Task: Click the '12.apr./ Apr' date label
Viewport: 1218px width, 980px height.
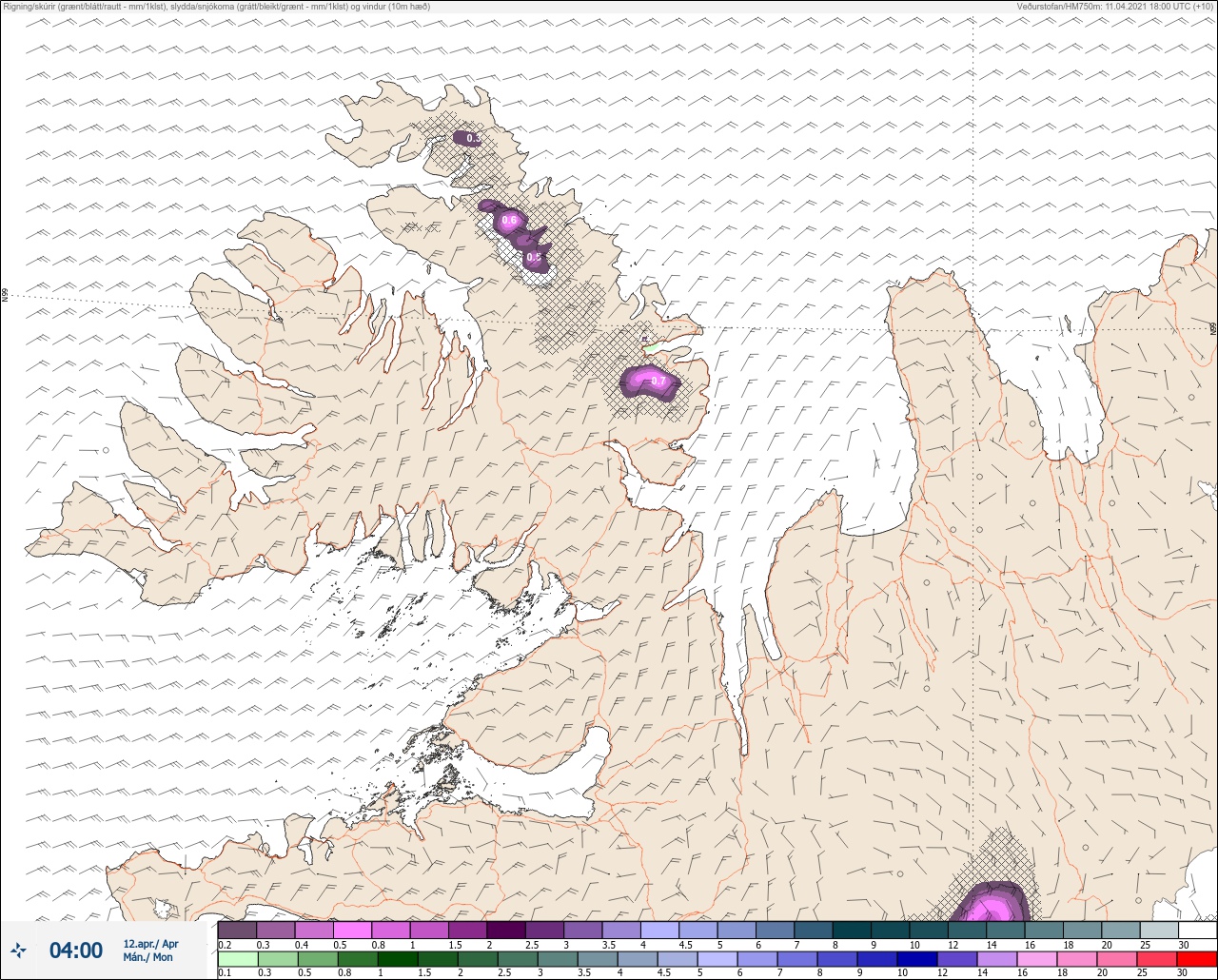Action: pyautogui.click(x=150, y=944)
